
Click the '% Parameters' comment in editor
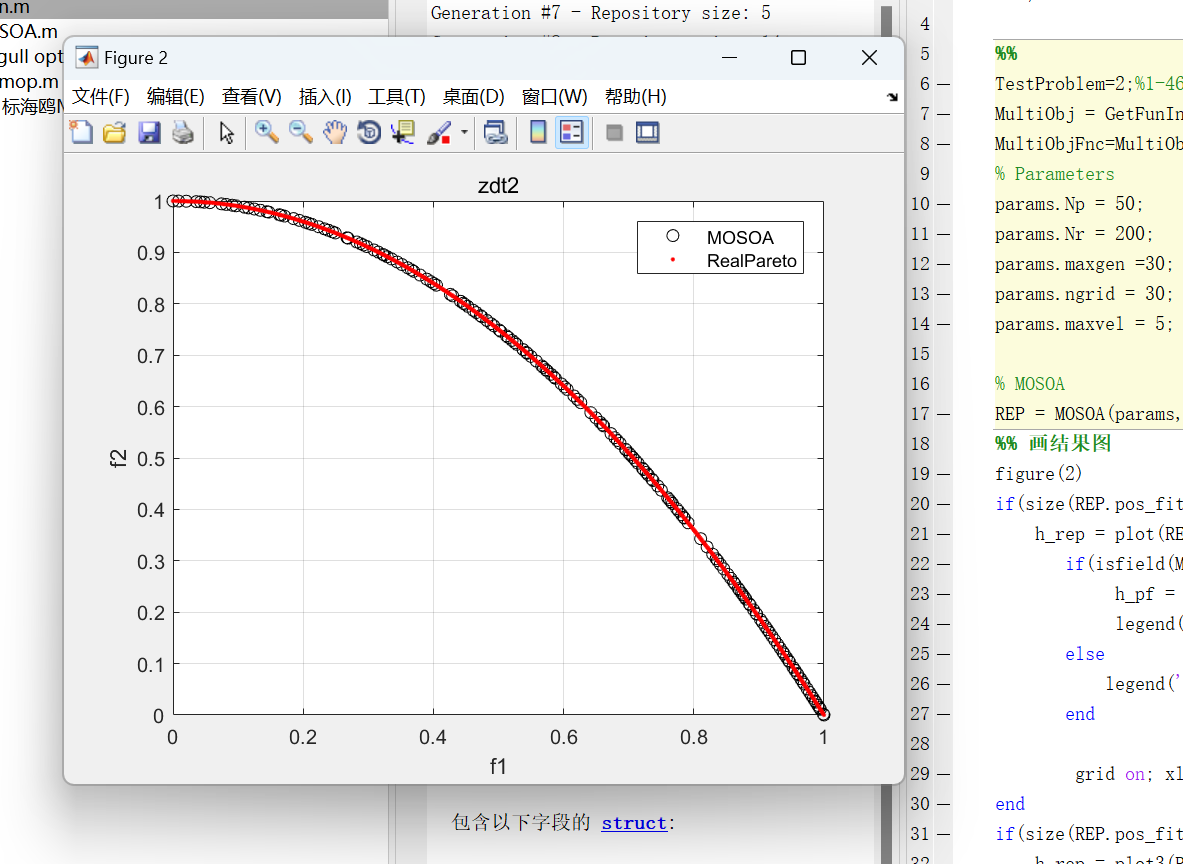[x=1055, y=174]
